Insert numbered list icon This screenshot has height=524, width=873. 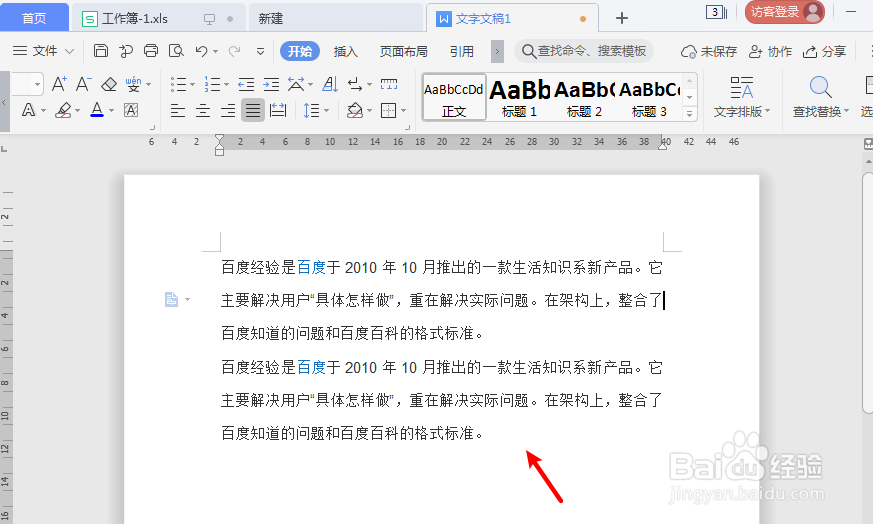[x=212, y=85]
